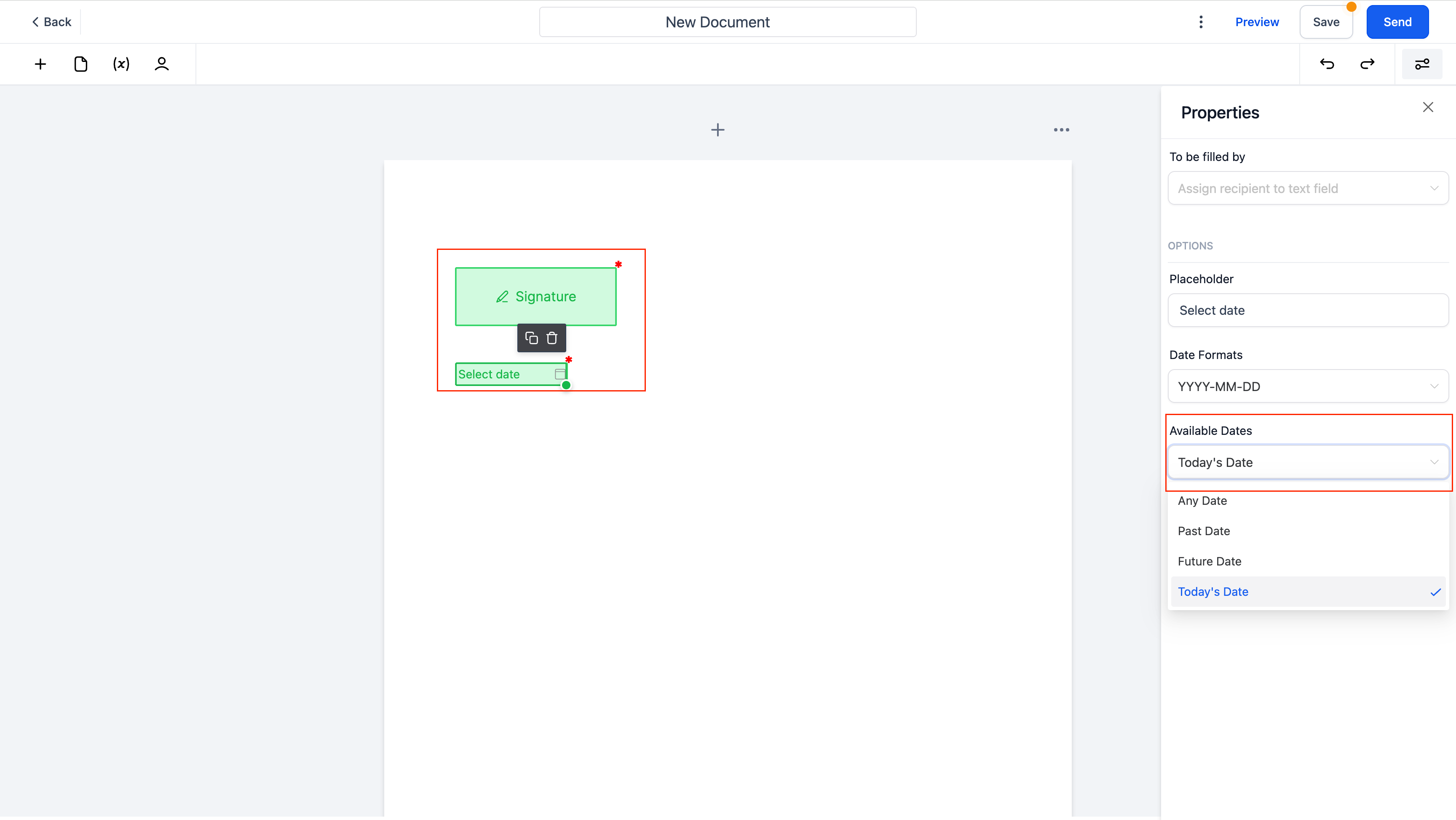Click the undo arrow icon
Screen dimensions: 1456x820
coord(1327,64)
